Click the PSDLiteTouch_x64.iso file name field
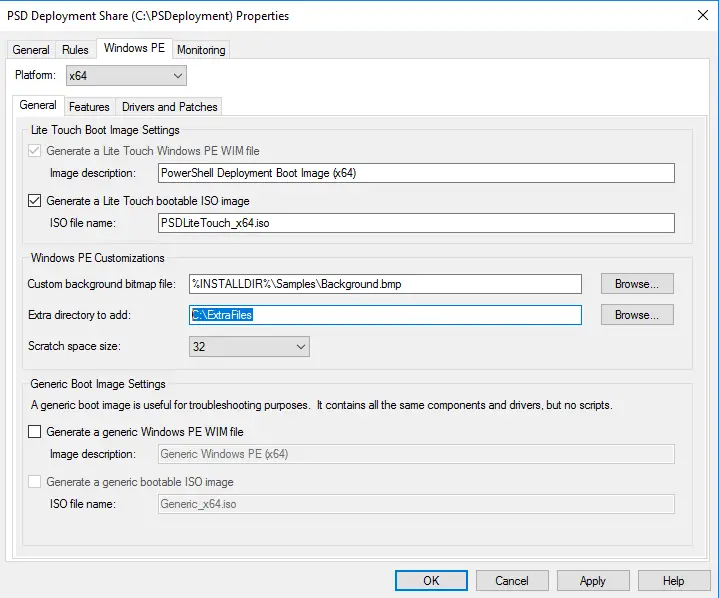Screen dimensions: 719x598 (416, 223)
